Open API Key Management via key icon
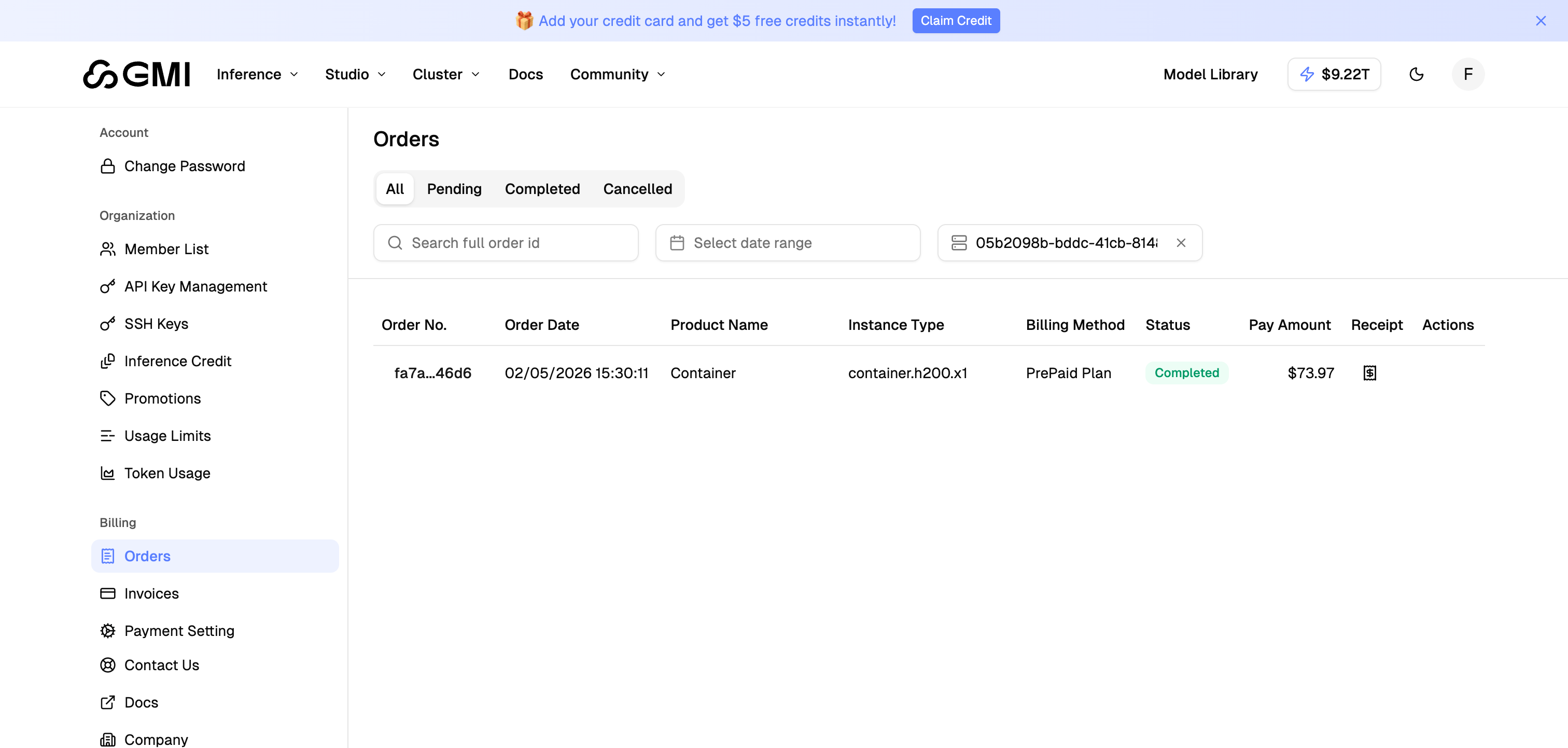The image size is (1568, 748). pyautogui.click(x=108, y=286)
